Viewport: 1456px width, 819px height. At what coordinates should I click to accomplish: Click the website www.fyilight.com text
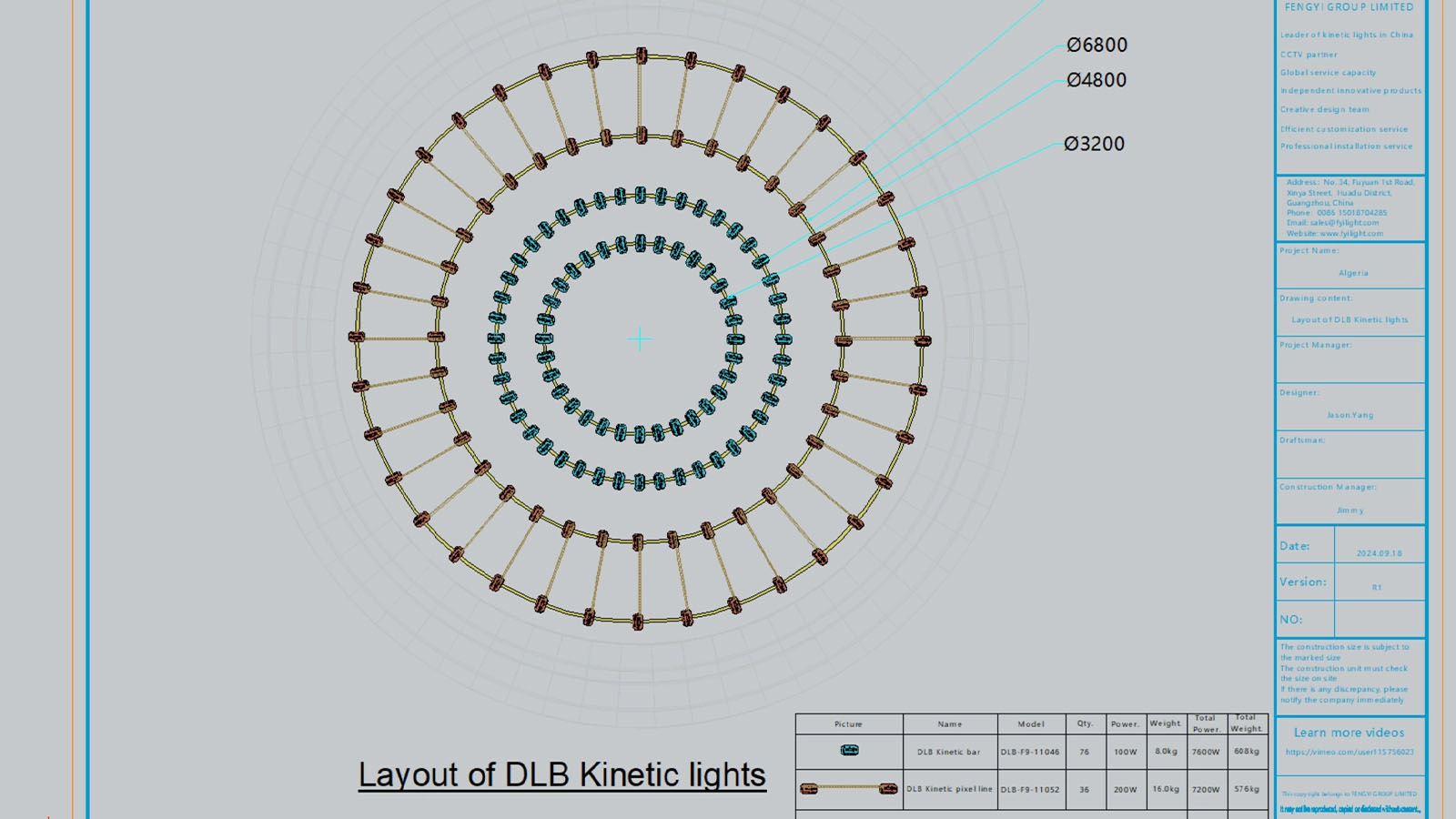1334,234
